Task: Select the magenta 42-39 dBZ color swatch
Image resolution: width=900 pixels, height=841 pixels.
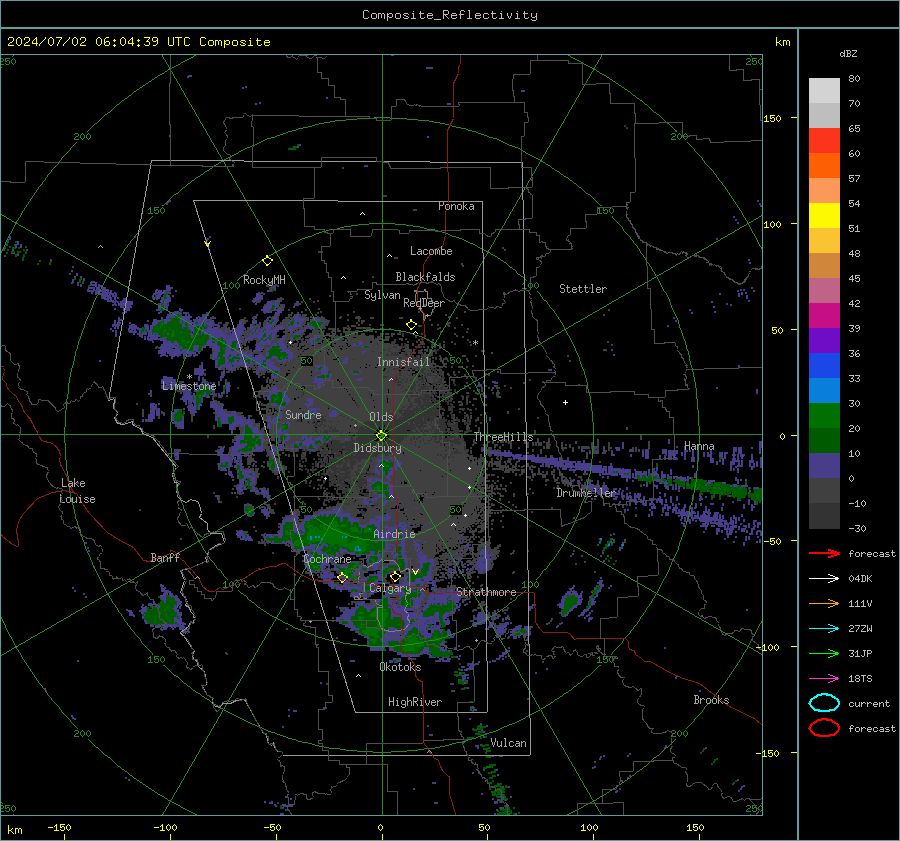Action: 824,316
